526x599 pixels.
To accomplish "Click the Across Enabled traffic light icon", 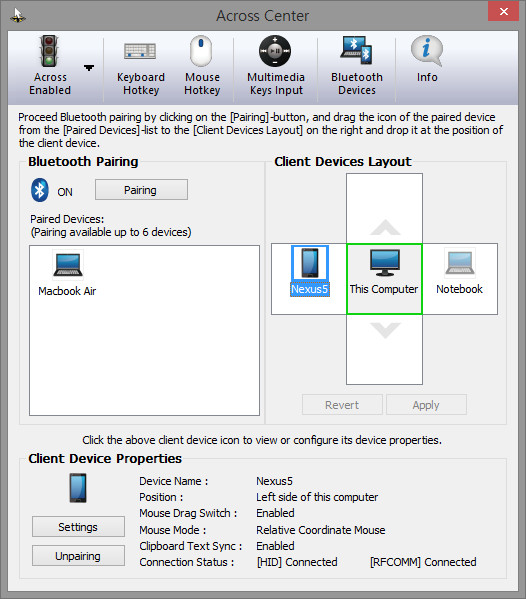I will [x=50, y=51].
